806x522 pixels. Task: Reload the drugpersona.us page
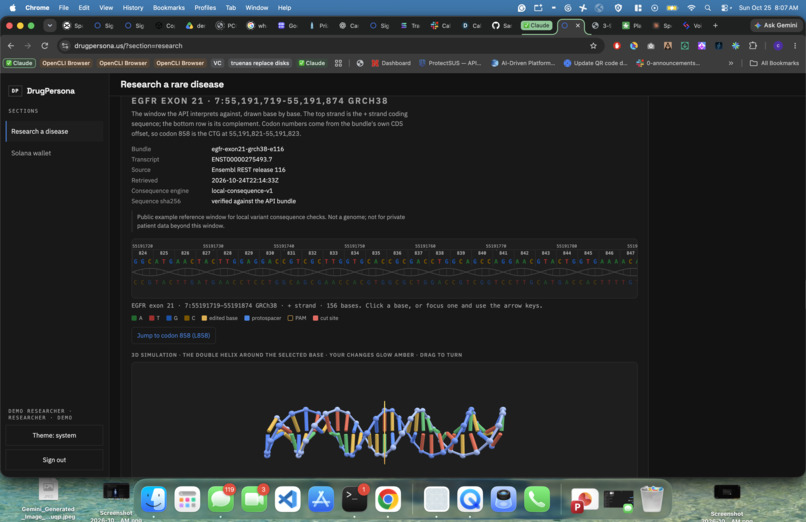pos(45,46)
